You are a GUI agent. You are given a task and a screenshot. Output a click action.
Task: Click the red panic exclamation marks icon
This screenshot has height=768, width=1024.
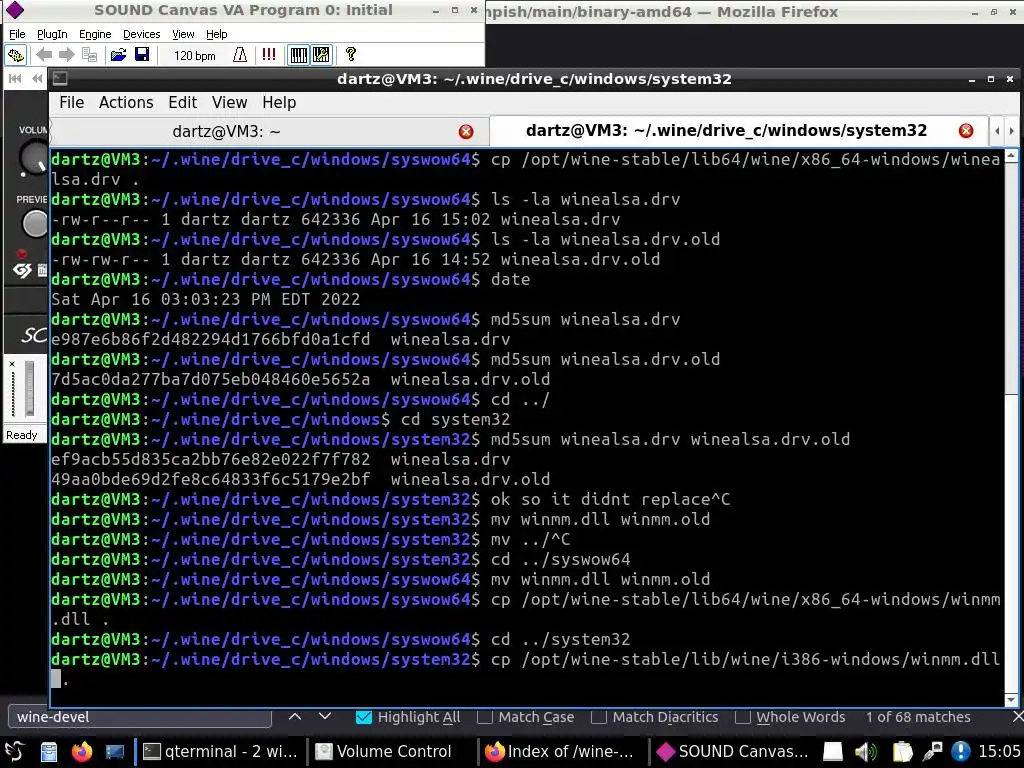point(268,54)
